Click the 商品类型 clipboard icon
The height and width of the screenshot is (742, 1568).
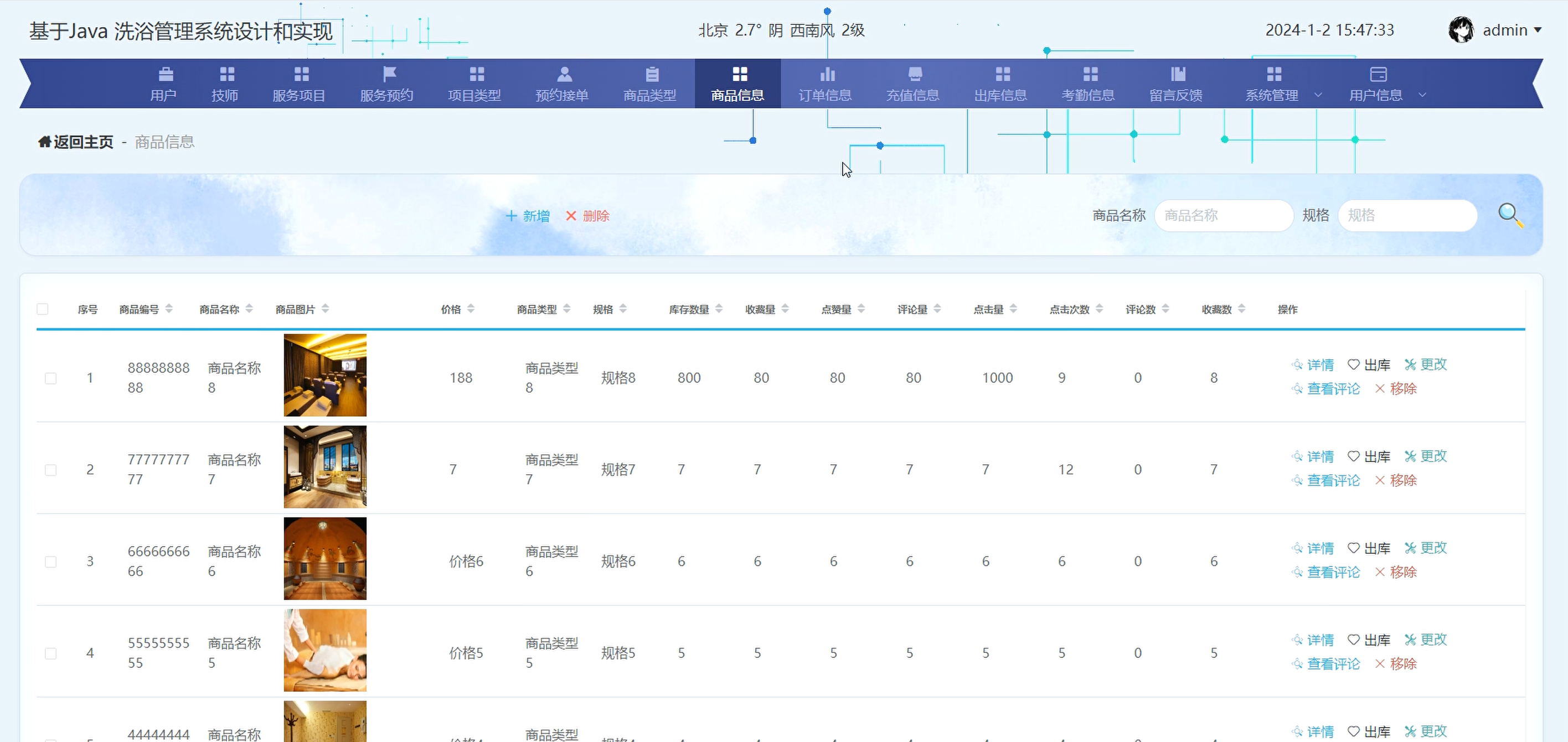tap(652, 74)
